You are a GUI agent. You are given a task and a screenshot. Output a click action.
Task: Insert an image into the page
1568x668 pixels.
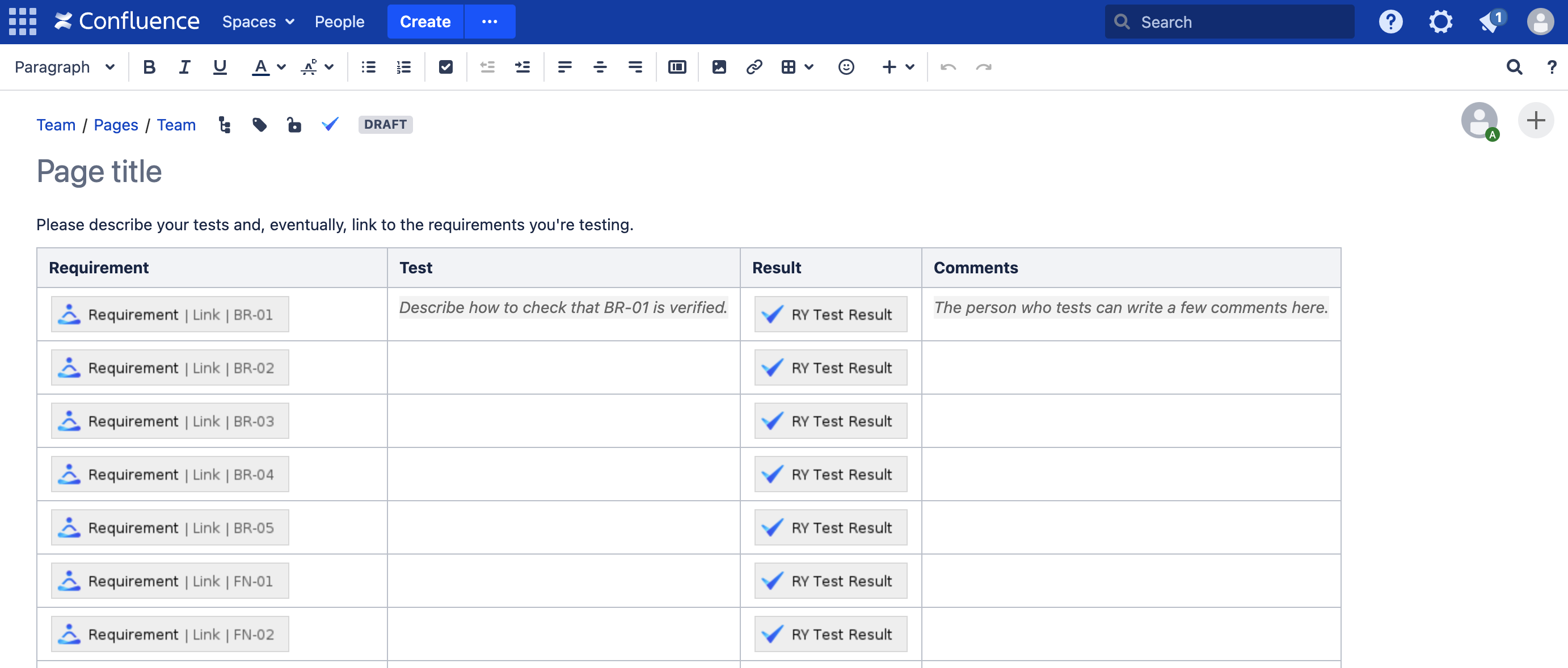(719, 67)
